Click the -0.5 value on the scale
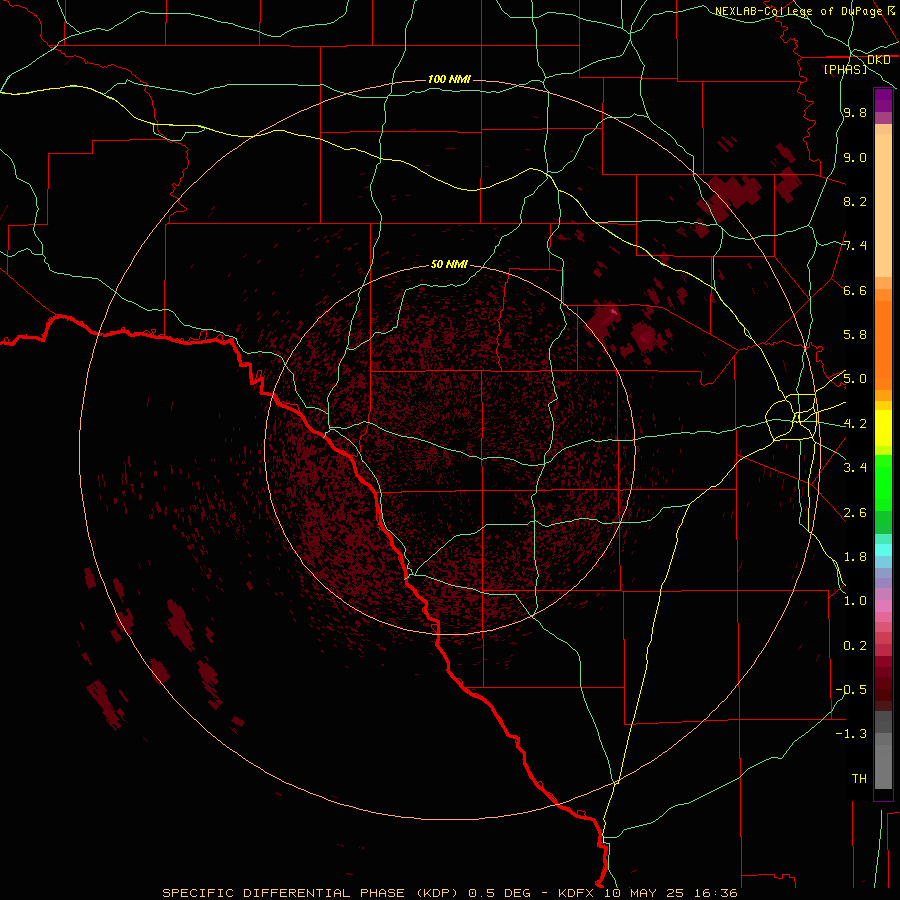 pos(851,690)
